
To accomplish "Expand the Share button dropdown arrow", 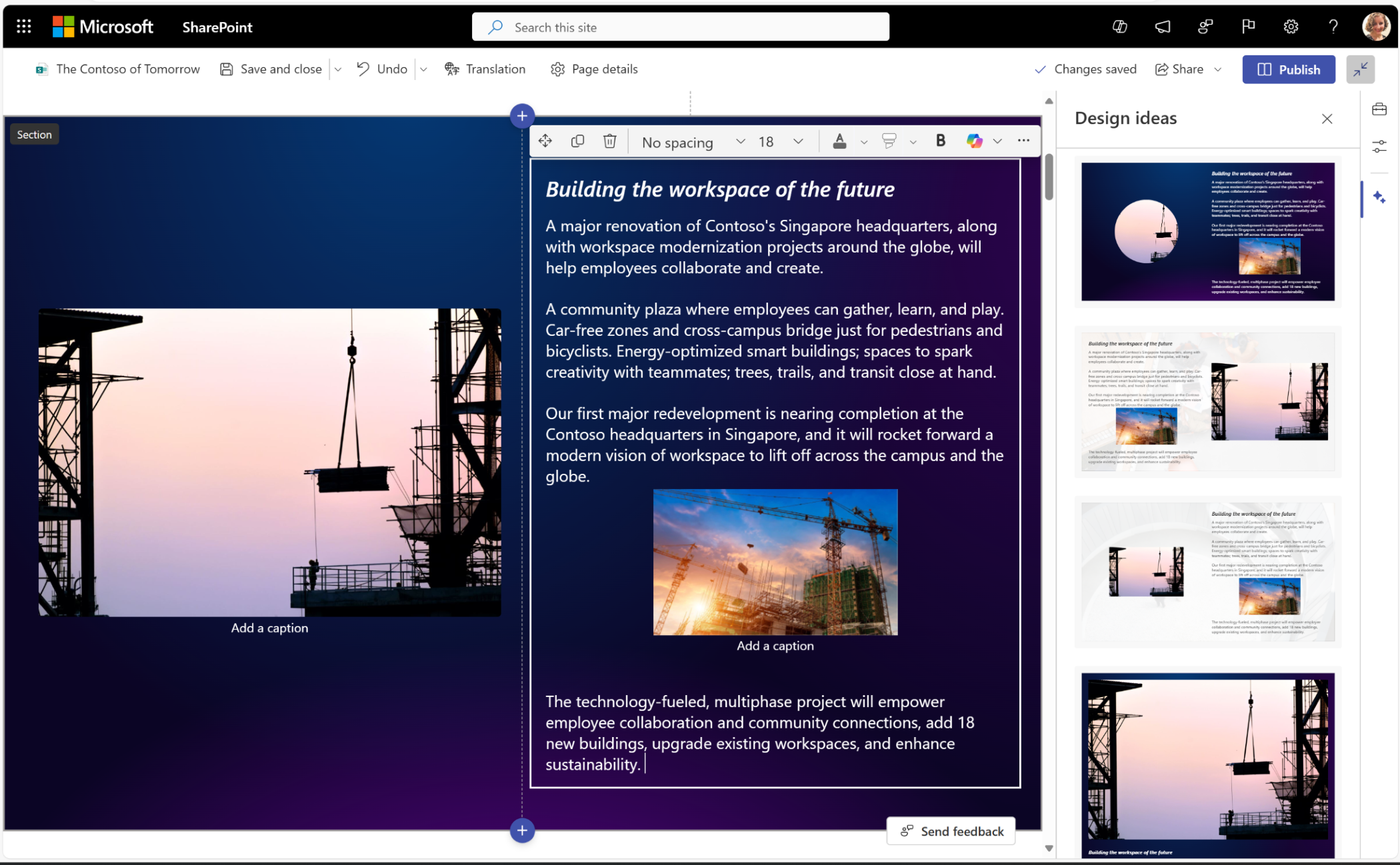I will point(1220,69).
